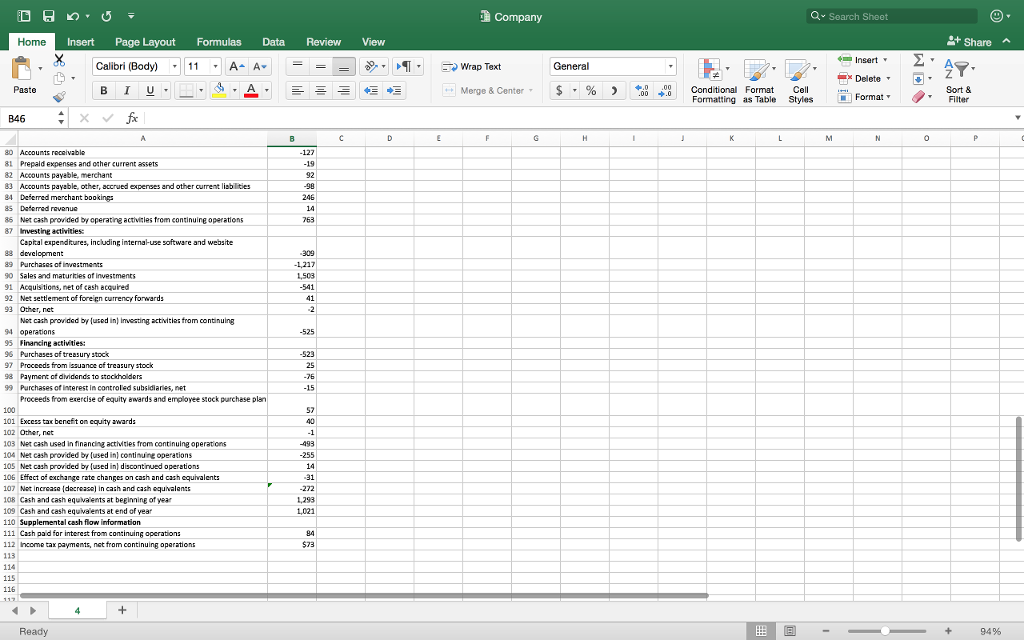Toggle Wrap Text
Image resolution: width=1024 pixels, height=640 pixels.
click(472, 67)
